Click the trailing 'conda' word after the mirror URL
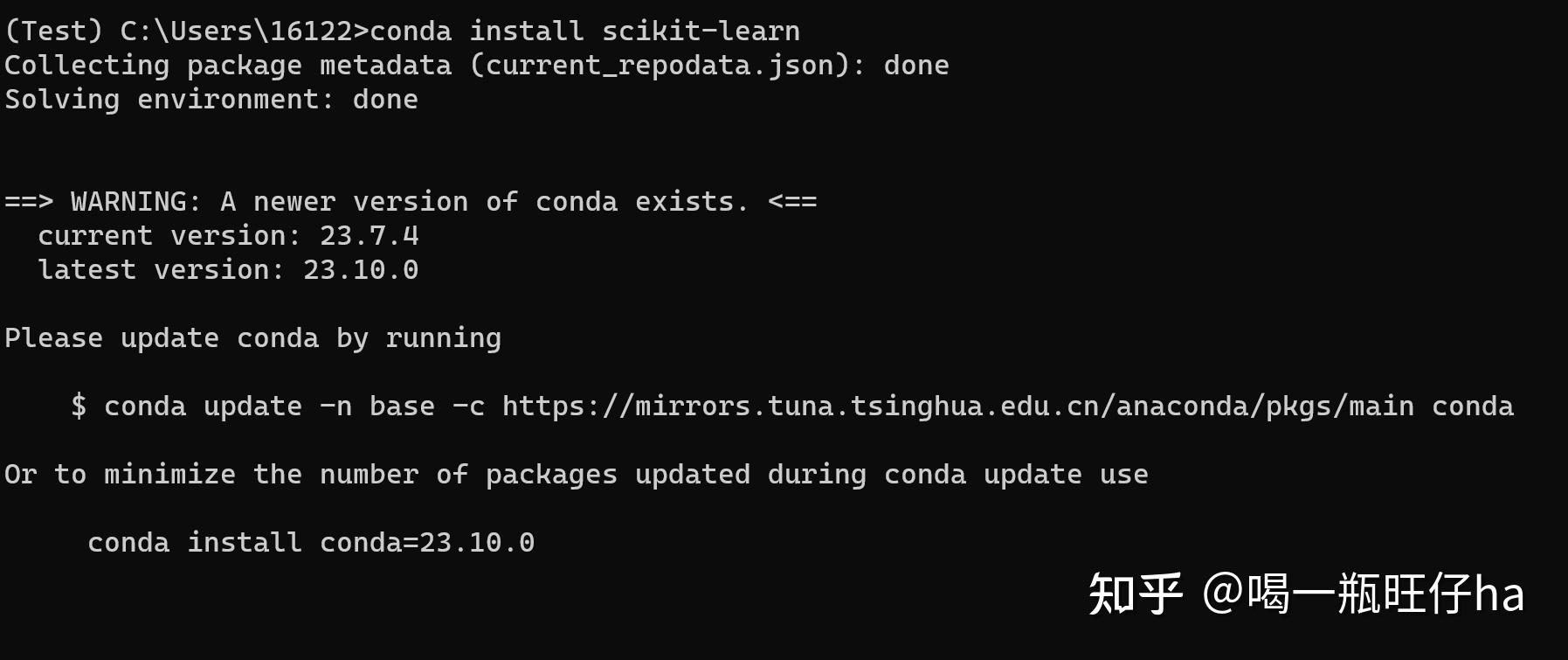 point(1472,406)
